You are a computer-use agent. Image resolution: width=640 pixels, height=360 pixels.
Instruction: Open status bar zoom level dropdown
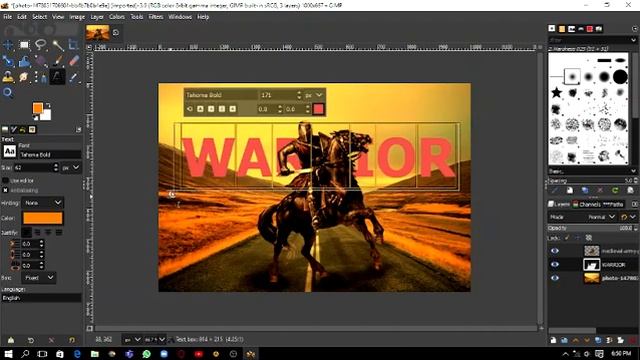coord(155,340)
